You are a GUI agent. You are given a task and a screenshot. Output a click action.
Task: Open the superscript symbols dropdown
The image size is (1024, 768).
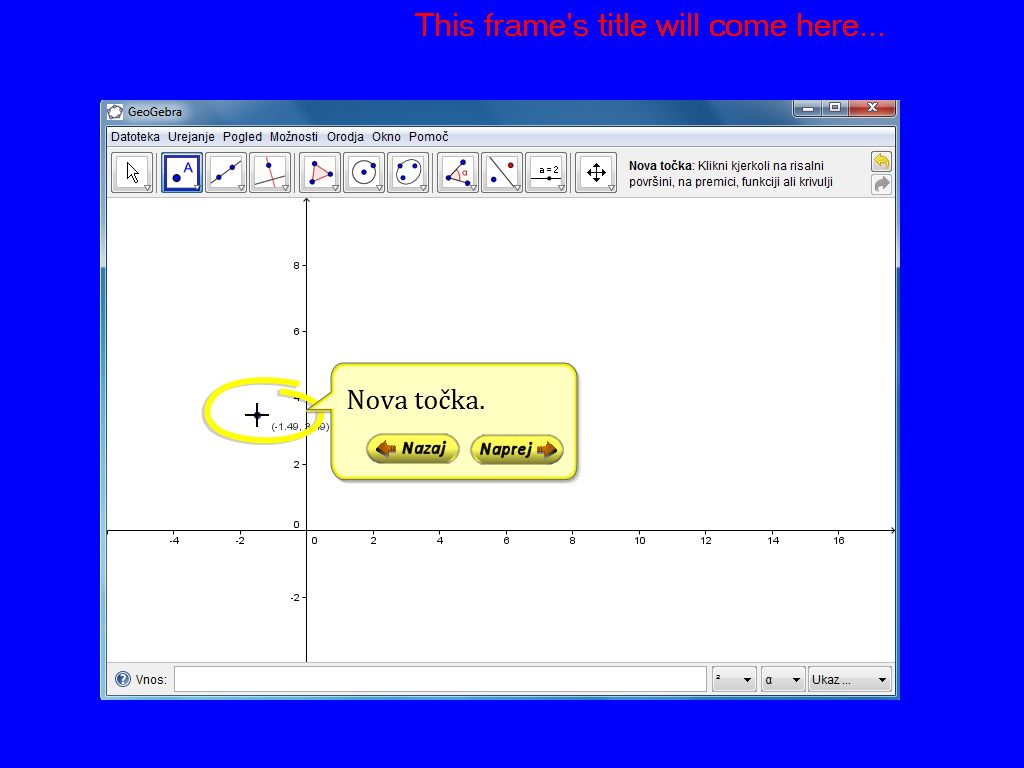734,679
